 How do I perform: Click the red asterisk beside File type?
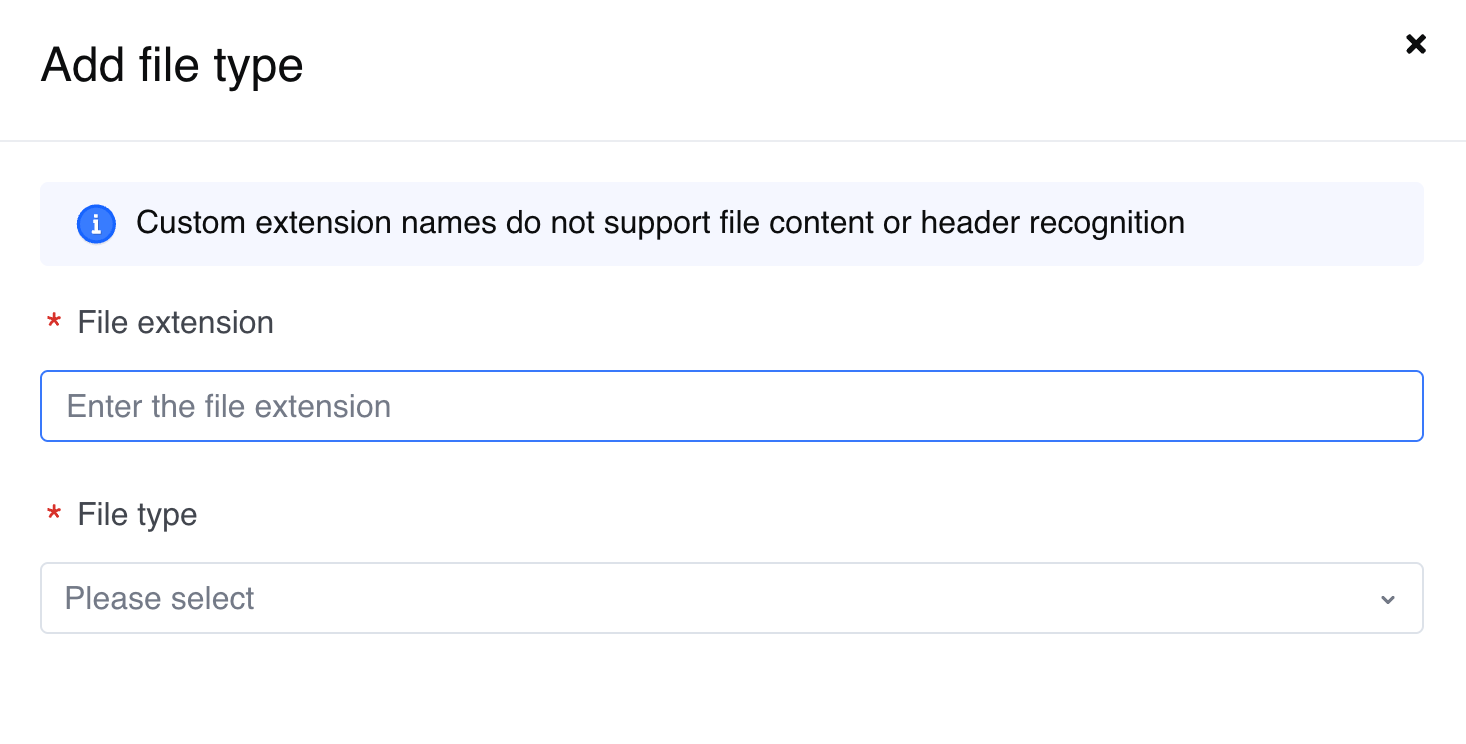(x=54, y=516)
